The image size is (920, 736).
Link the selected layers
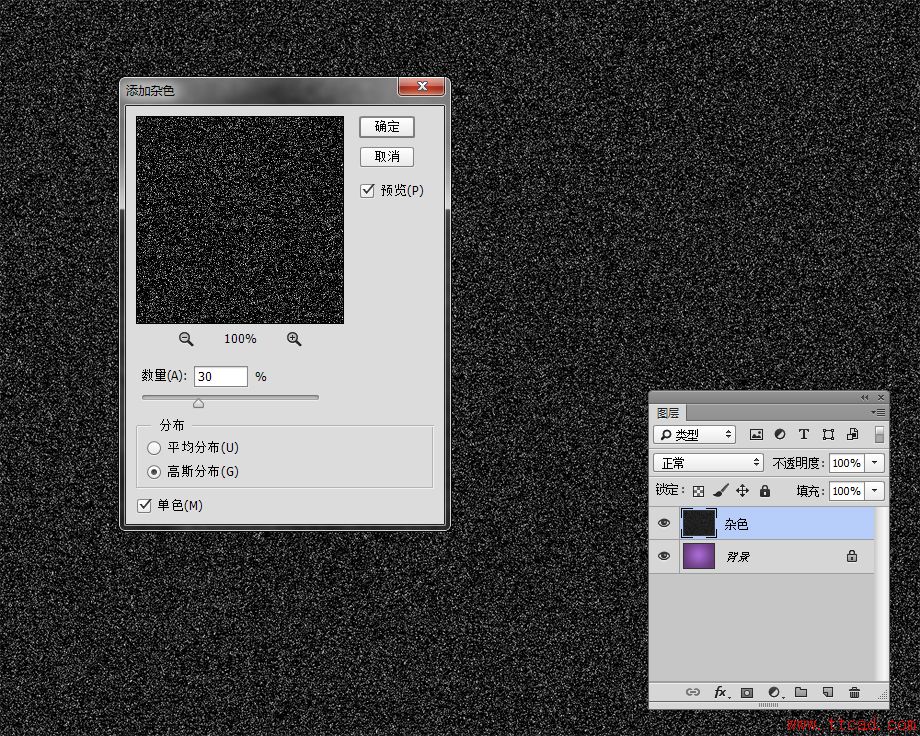[x=693, y=692]
